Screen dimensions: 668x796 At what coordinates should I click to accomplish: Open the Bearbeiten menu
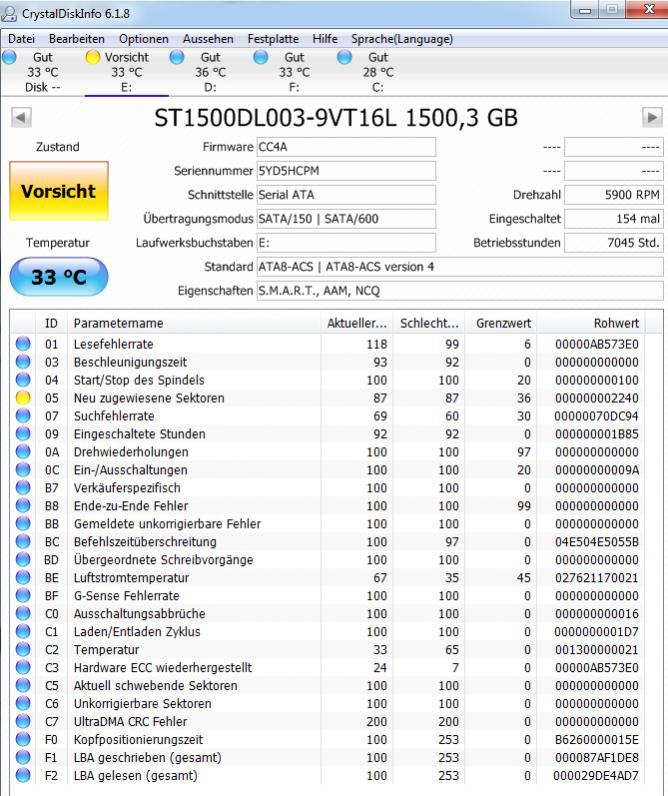point(77,39)
